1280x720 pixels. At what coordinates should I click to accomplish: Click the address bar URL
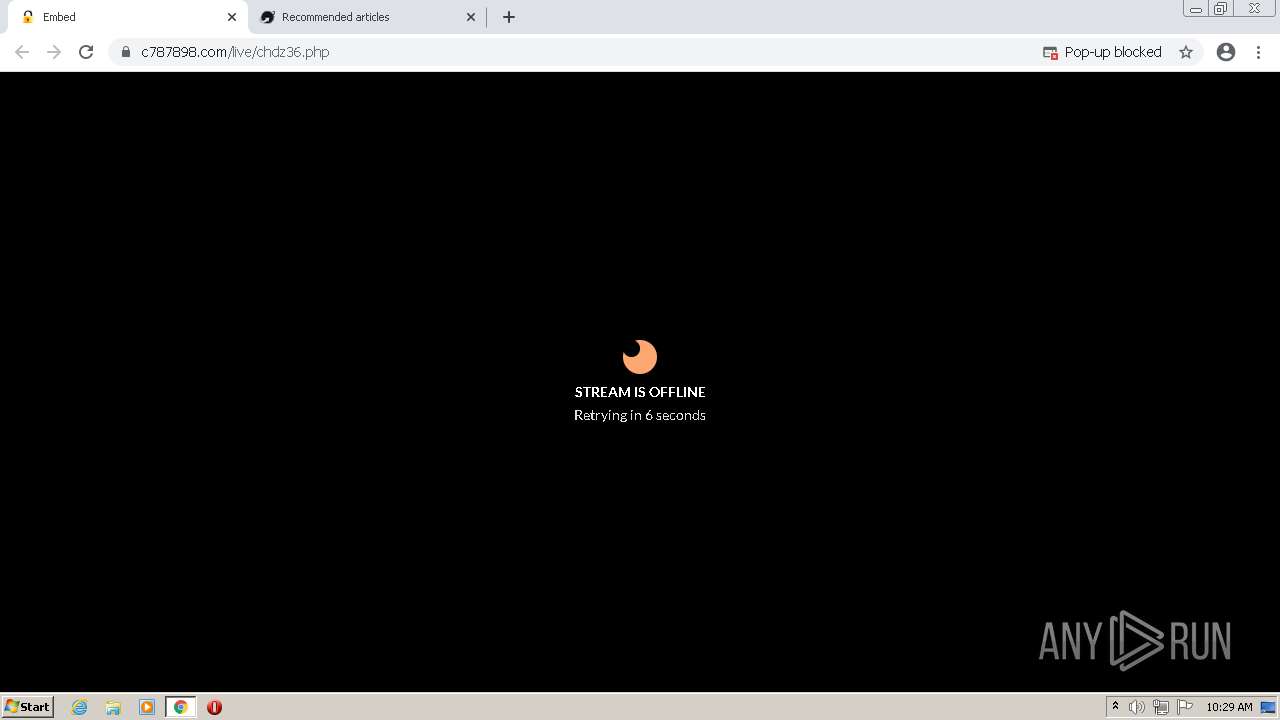click(235, 52)
